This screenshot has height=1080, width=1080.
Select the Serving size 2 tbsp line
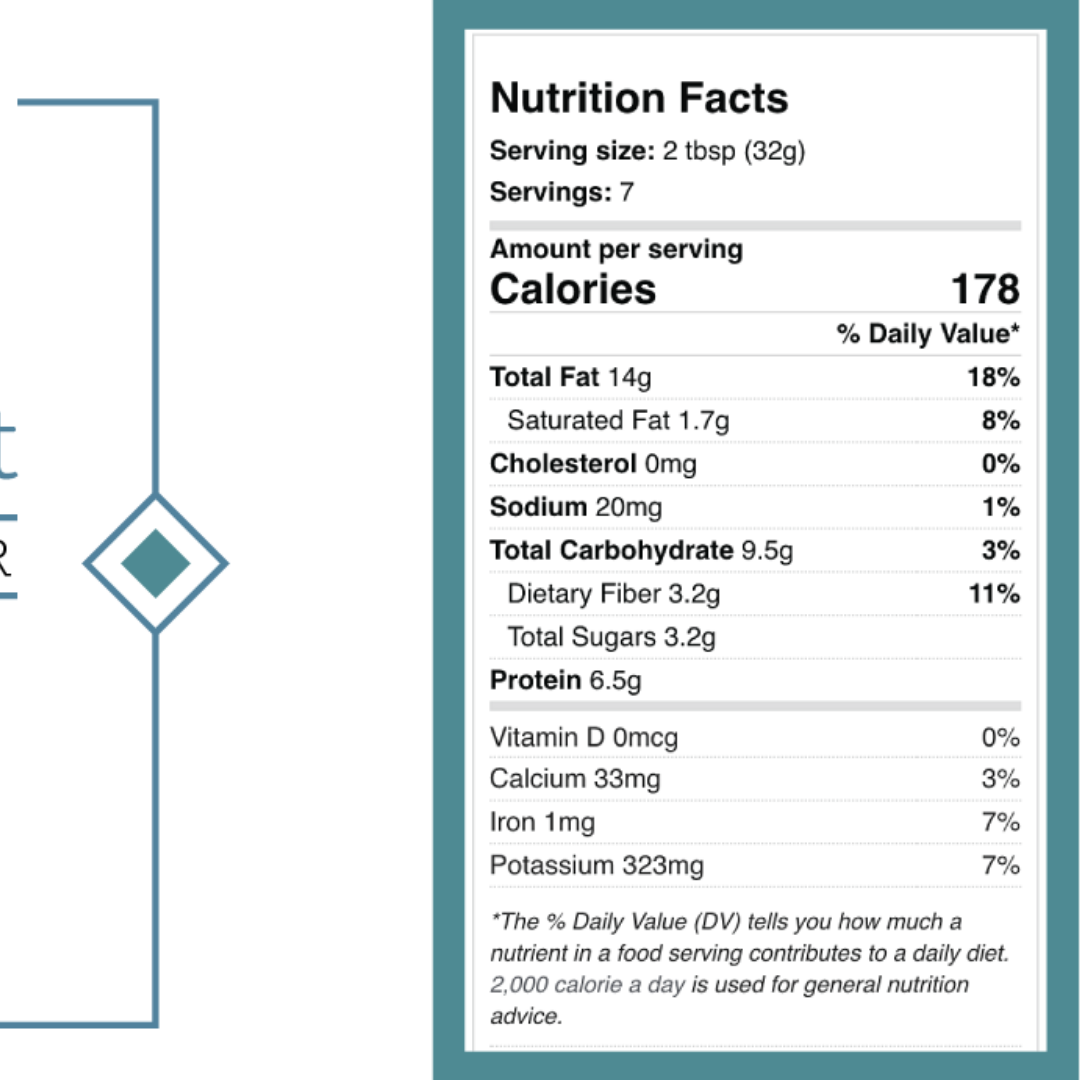[x=647, y=151]
